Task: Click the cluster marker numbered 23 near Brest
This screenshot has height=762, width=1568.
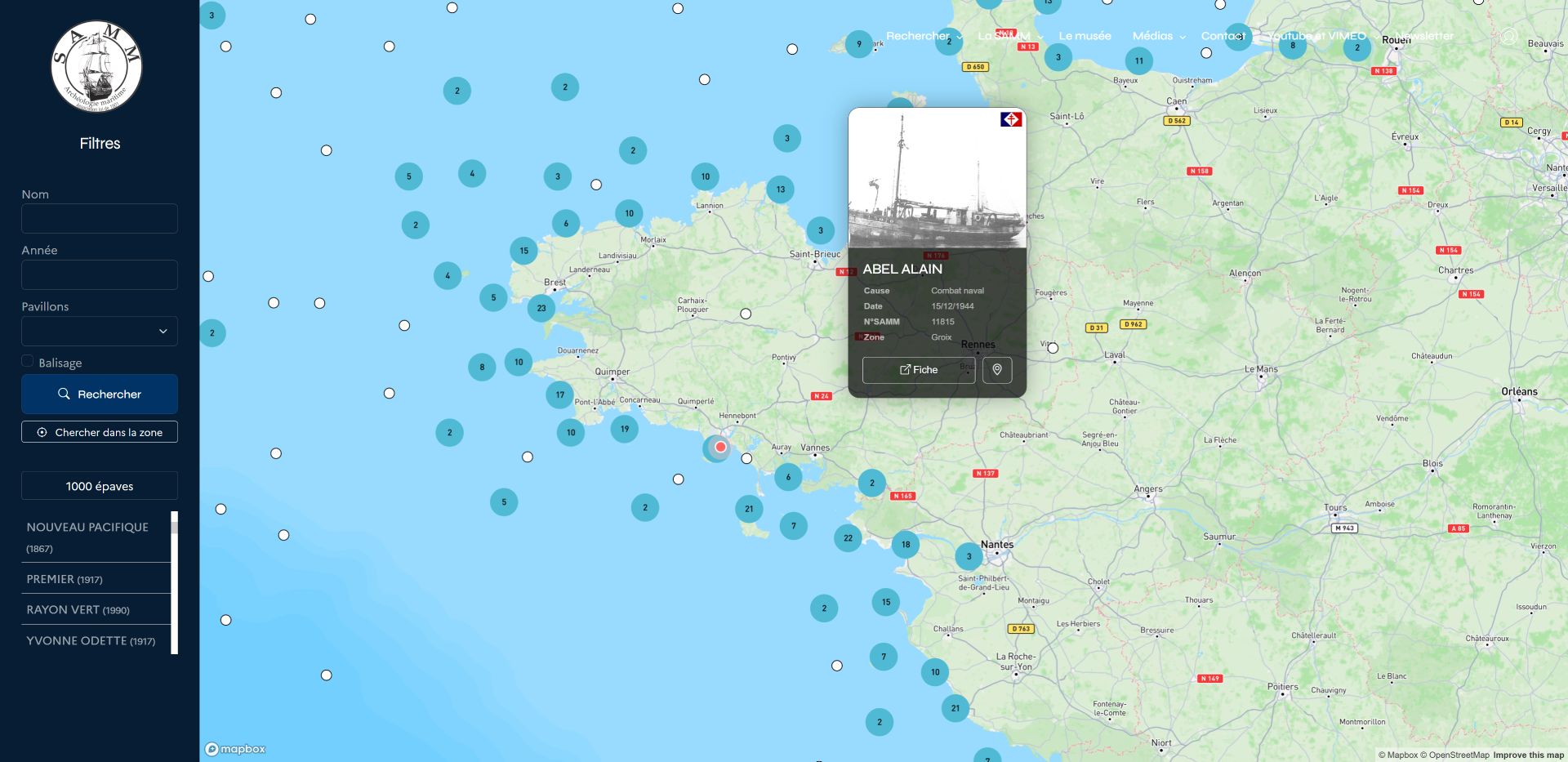Action: [x=541, y=308]
